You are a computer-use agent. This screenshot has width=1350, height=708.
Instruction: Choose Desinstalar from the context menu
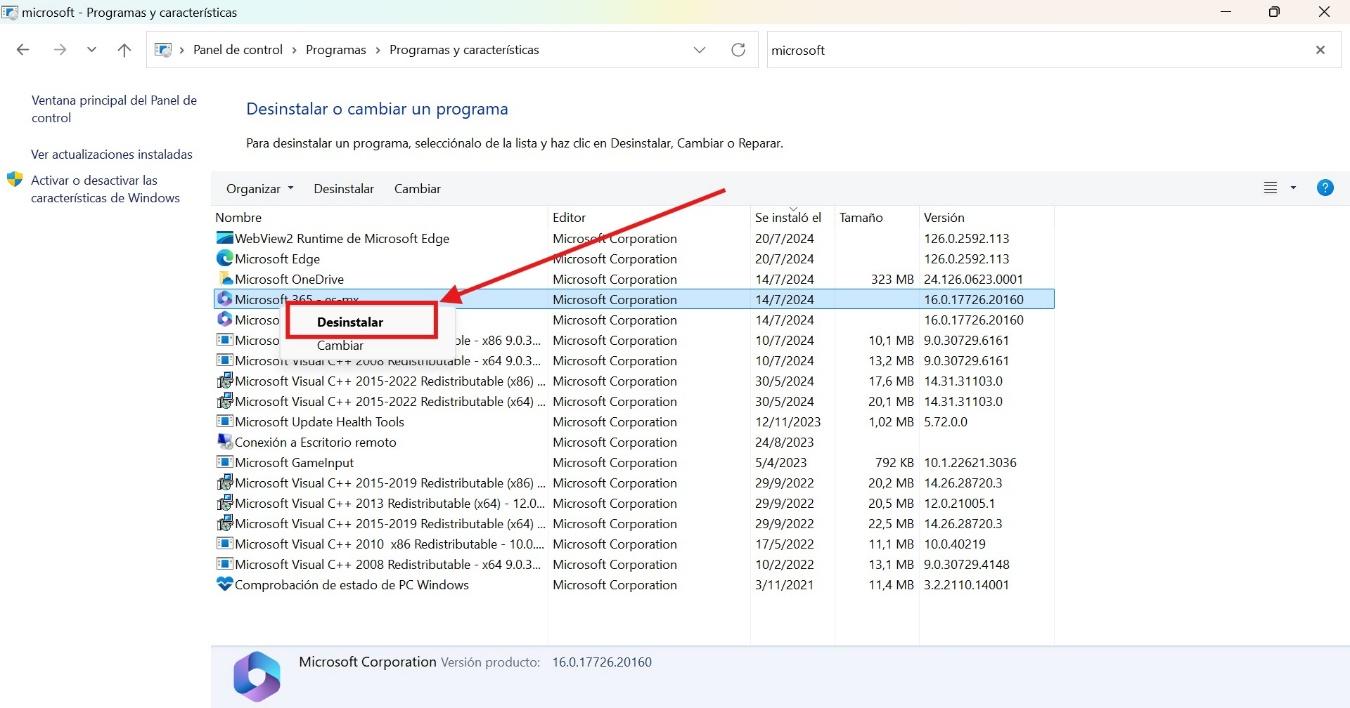pos(350,322)
